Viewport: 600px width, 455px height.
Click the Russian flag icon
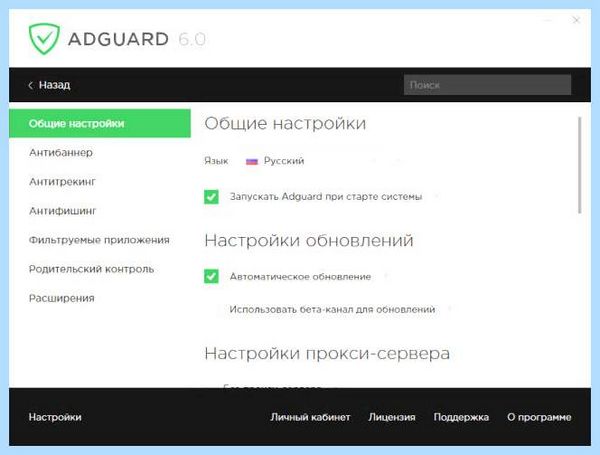(252, 161)
